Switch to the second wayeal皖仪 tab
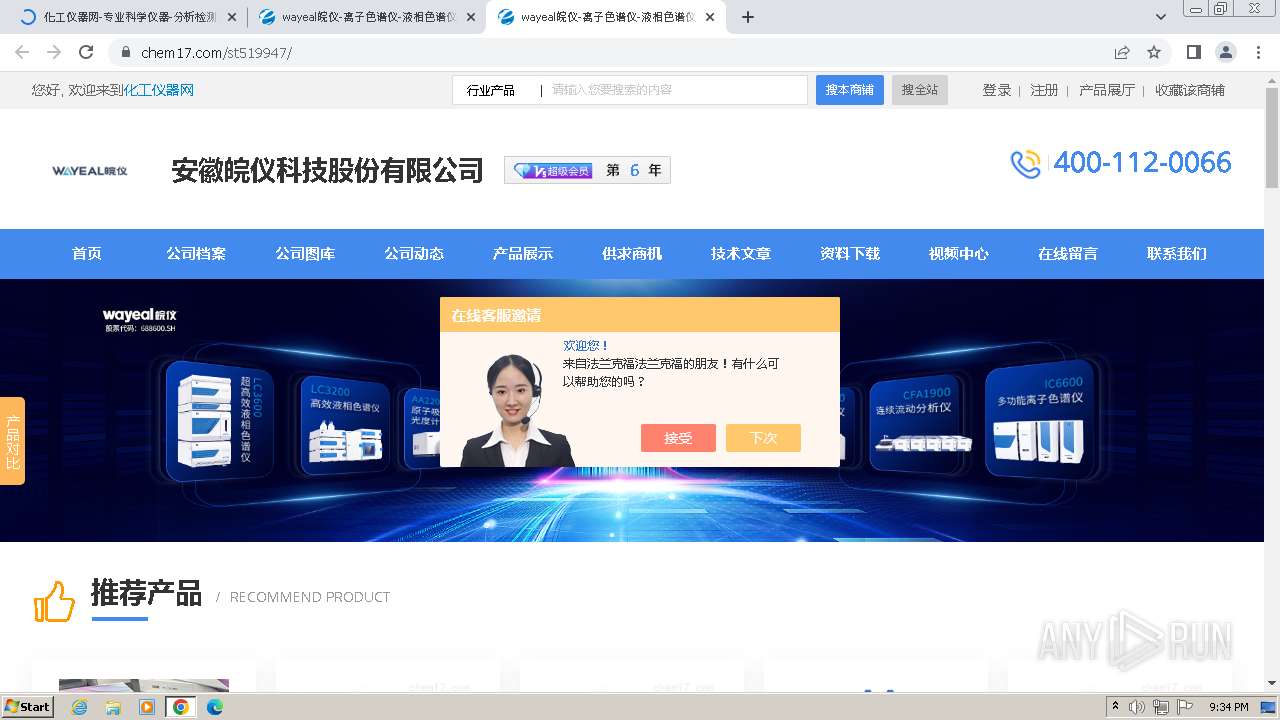The width and height of the screenshot is (1280, 720). point(367,17)
